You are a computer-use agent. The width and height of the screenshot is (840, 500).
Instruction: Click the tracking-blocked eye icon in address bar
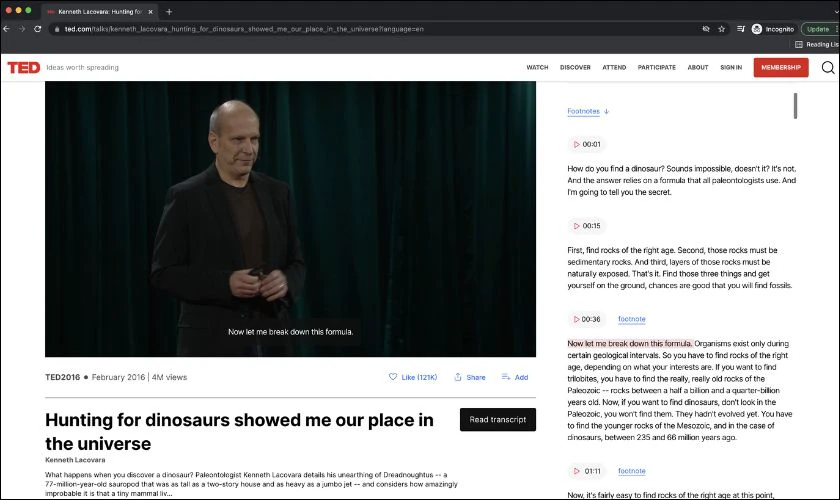click(706, 29)
